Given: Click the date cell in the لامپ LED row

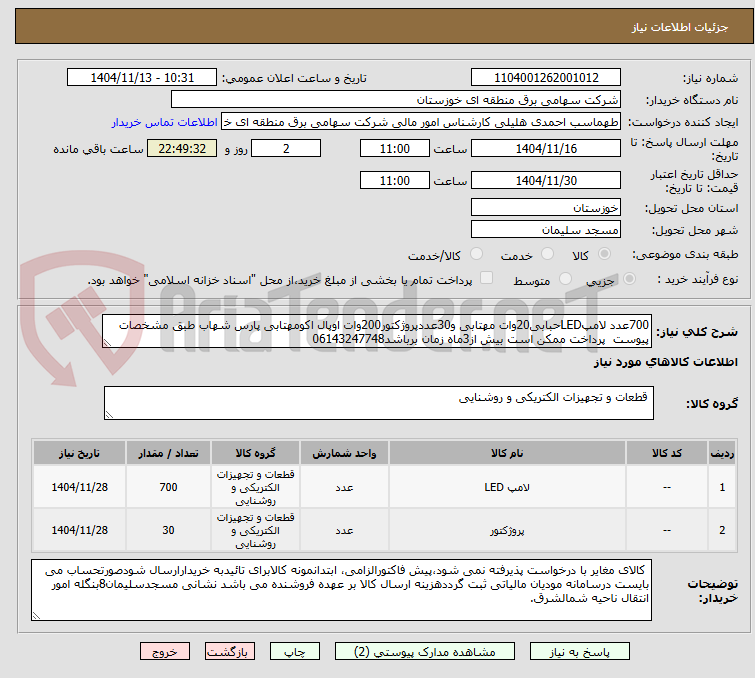Looking at the screenshot, I should (79, 487).
